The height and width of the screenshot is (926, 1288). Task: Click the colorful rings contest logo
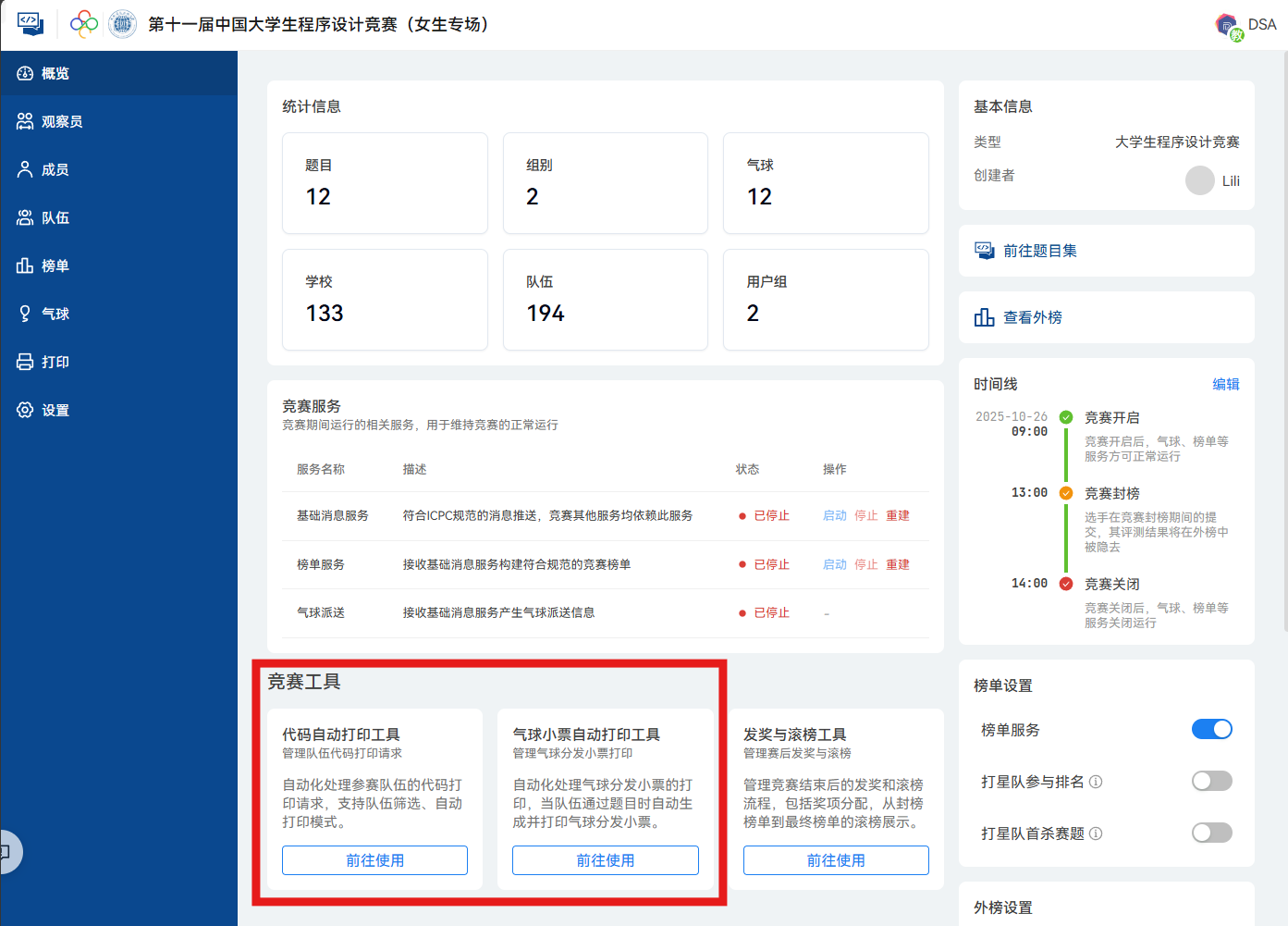tap(84, 24)
